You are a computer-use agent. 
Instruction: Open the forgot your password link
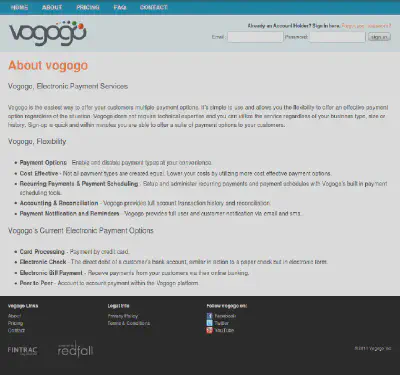coord(366,26)
